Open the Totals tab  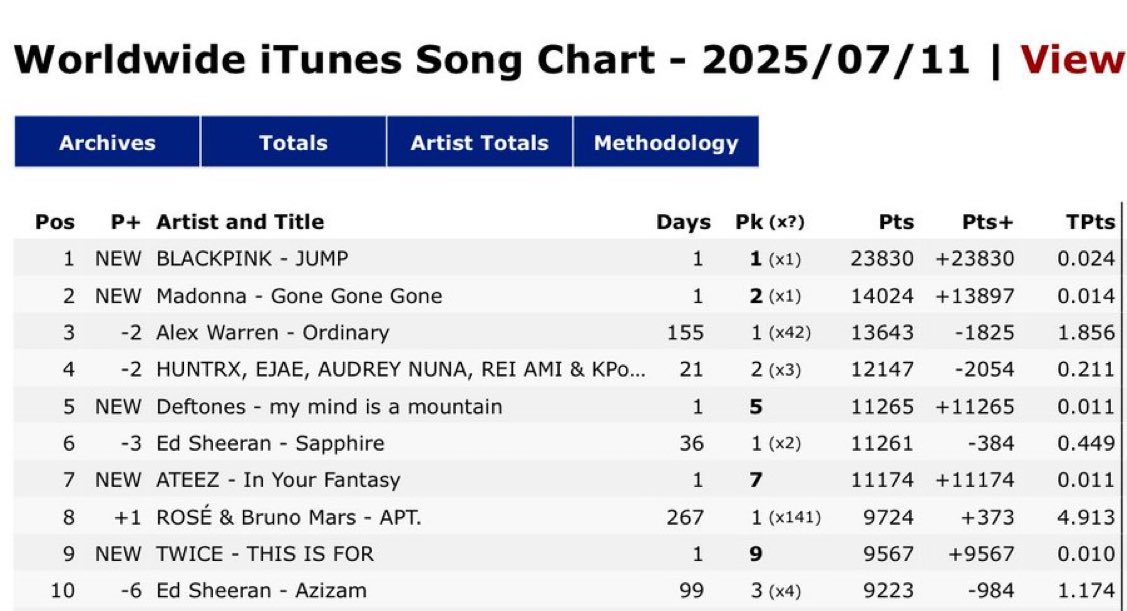(x=293, y=142)
